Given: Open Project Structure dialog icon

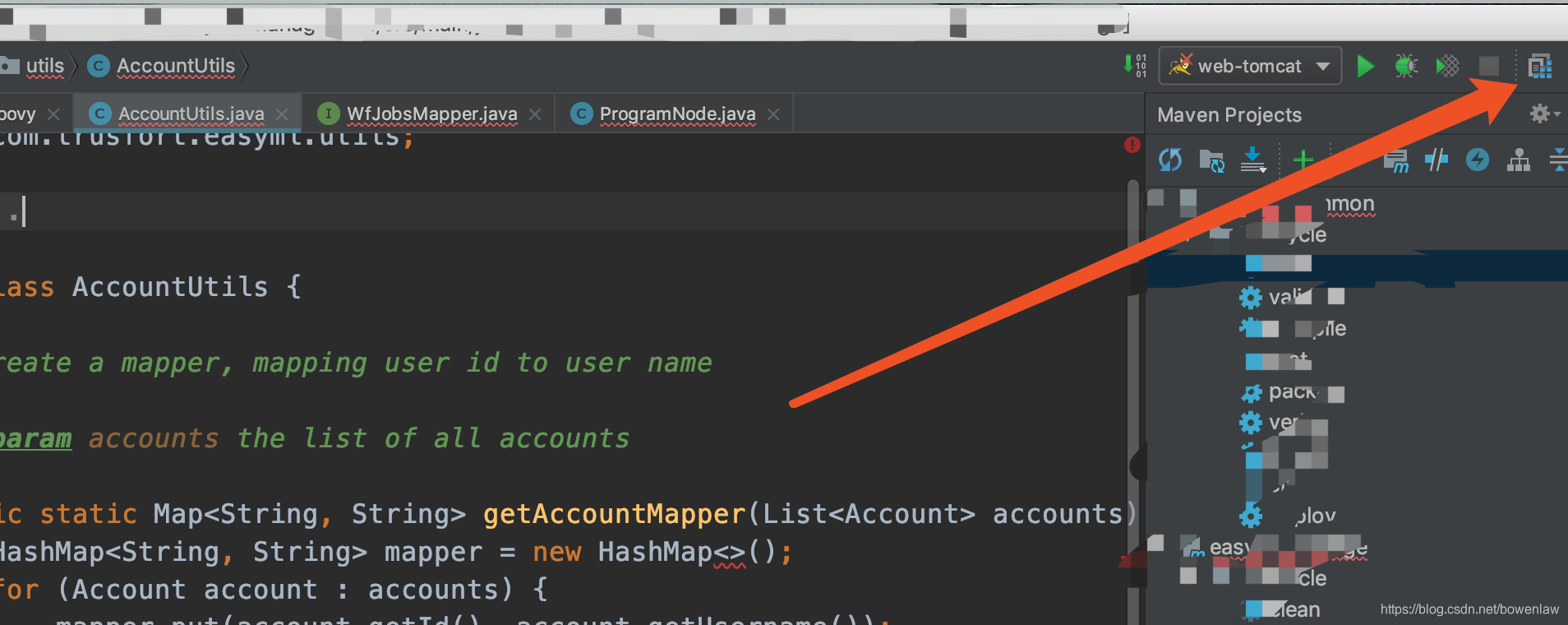Looking at the screenshot, I should [x=1539, y=66].
